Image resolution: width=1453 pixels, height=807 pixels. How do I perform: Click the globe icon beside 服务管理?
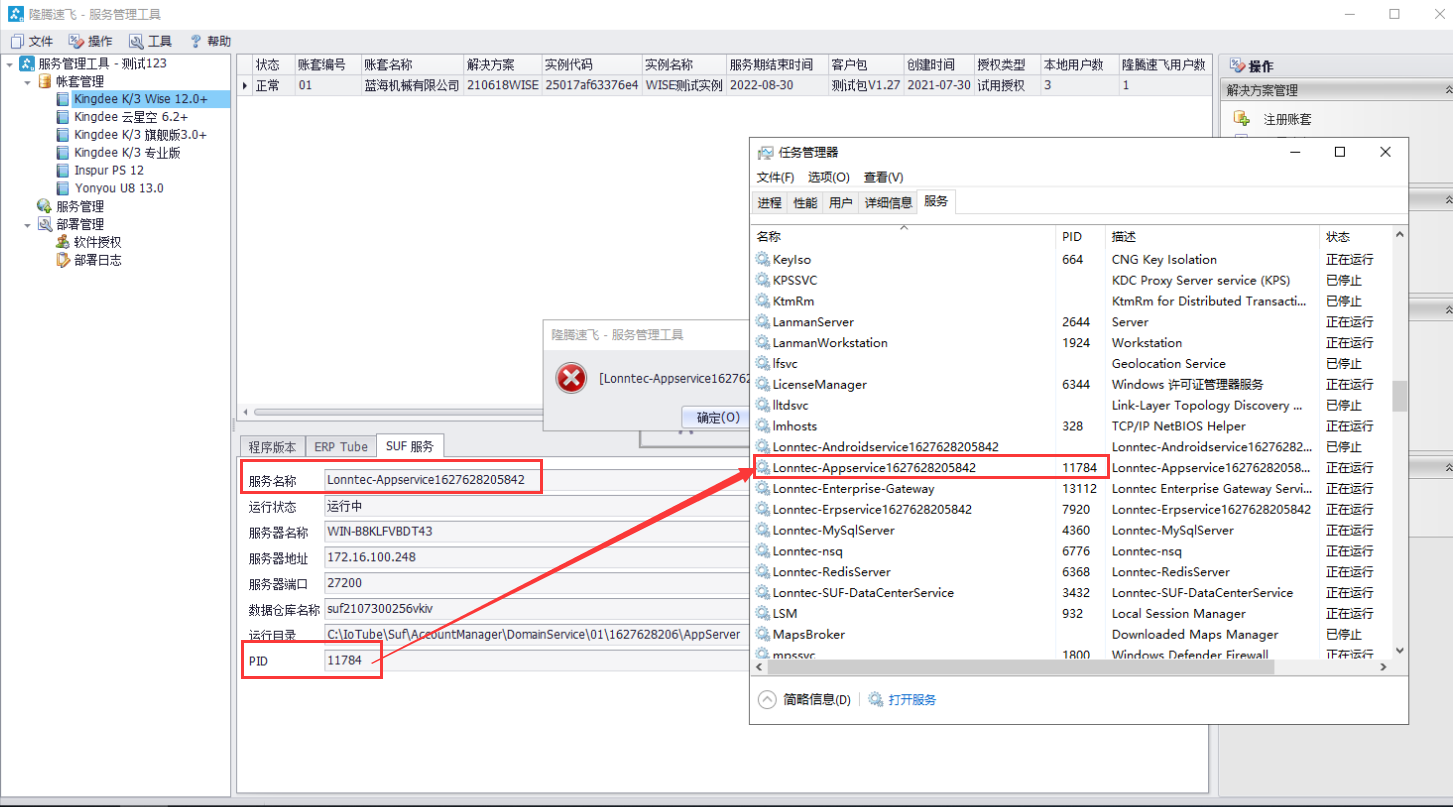click(45, 206)
